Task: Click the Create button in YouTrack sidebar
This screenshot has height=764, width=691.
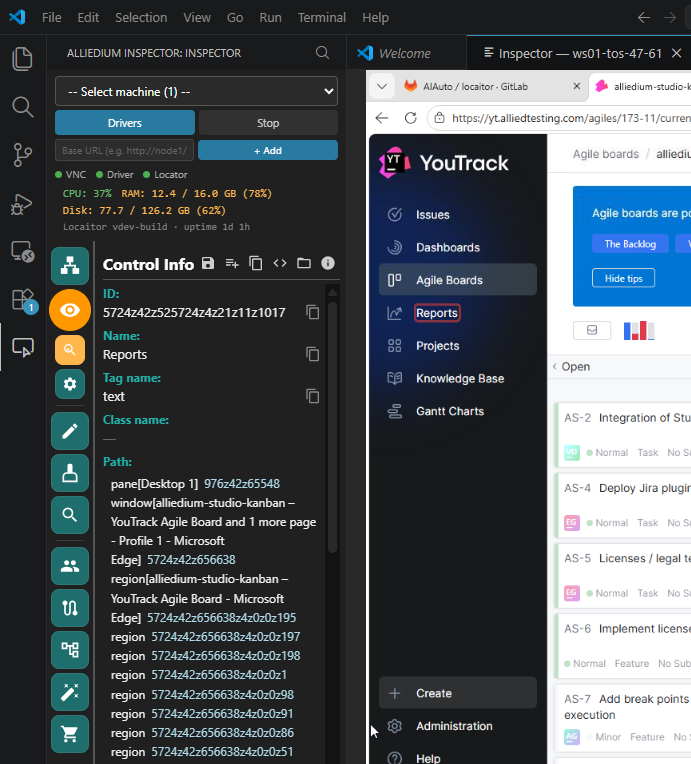Action: coord(458,693)
